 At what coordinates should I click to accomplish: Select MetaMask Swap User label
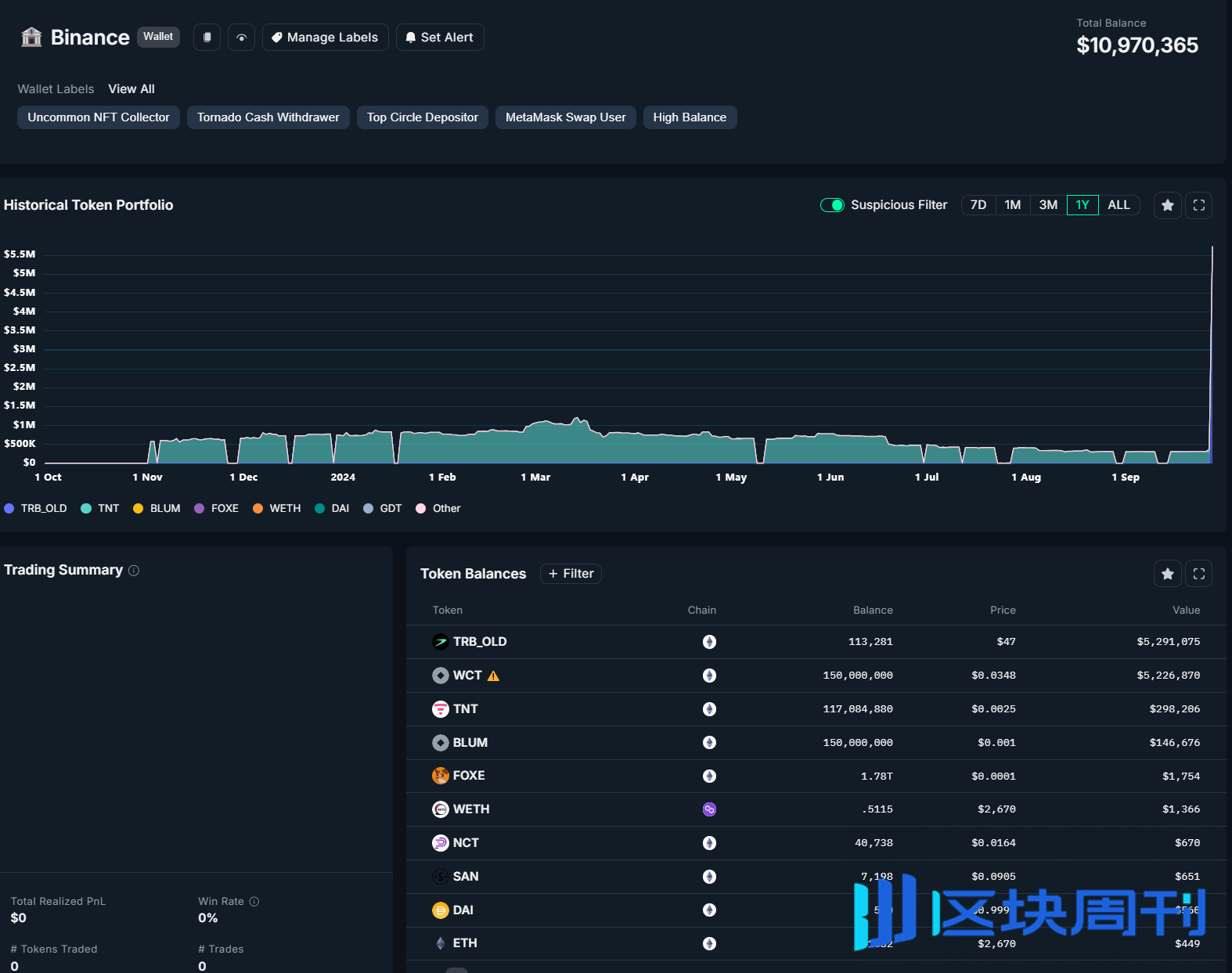566,117
